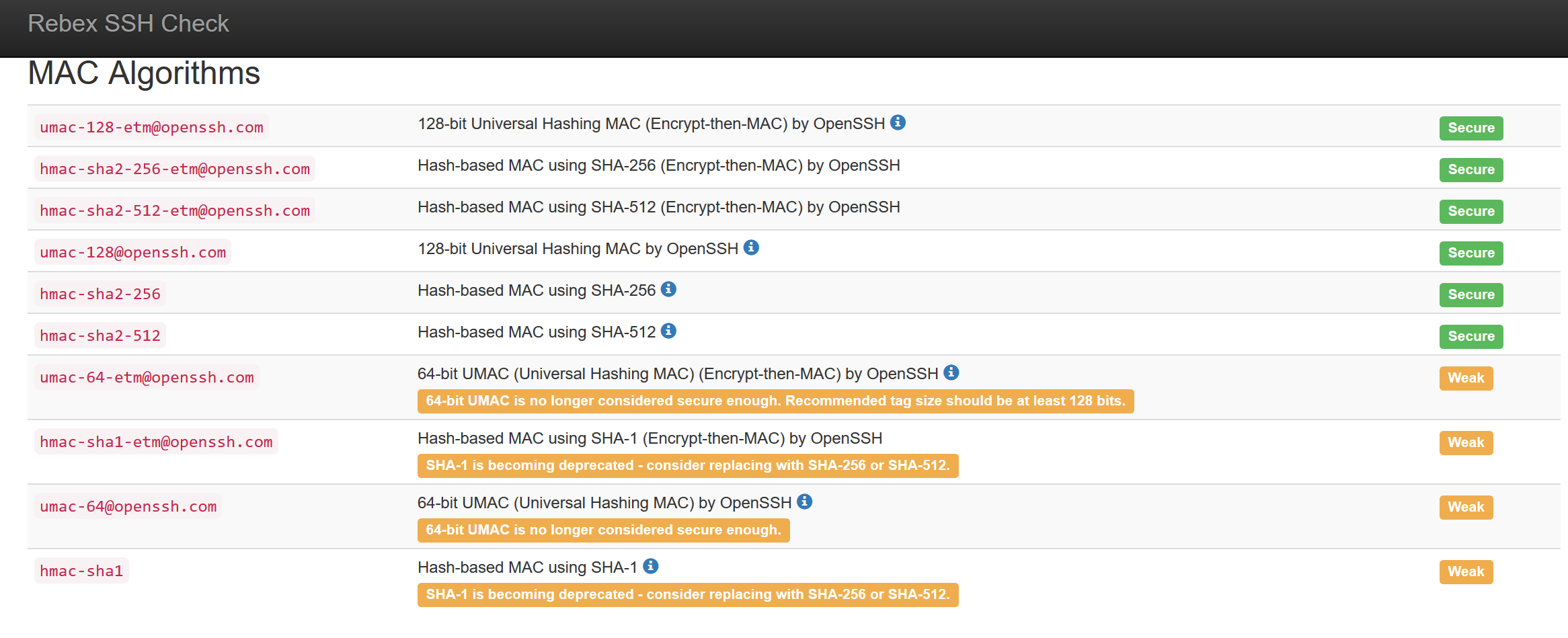This screenshot has height=638, width=1568.
Task: Click Weak badge in hmac-sha1 row
Action: (x=1466, y=571)
